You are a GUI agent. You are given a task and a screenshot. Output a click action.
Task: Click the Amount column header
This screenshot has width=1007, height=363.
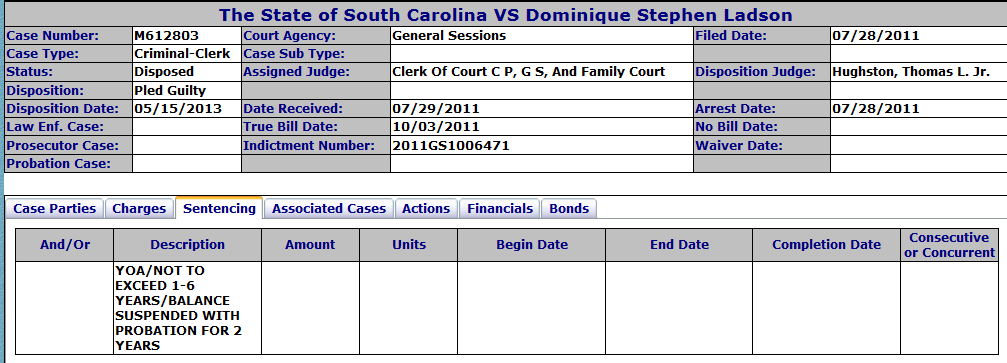310,245
